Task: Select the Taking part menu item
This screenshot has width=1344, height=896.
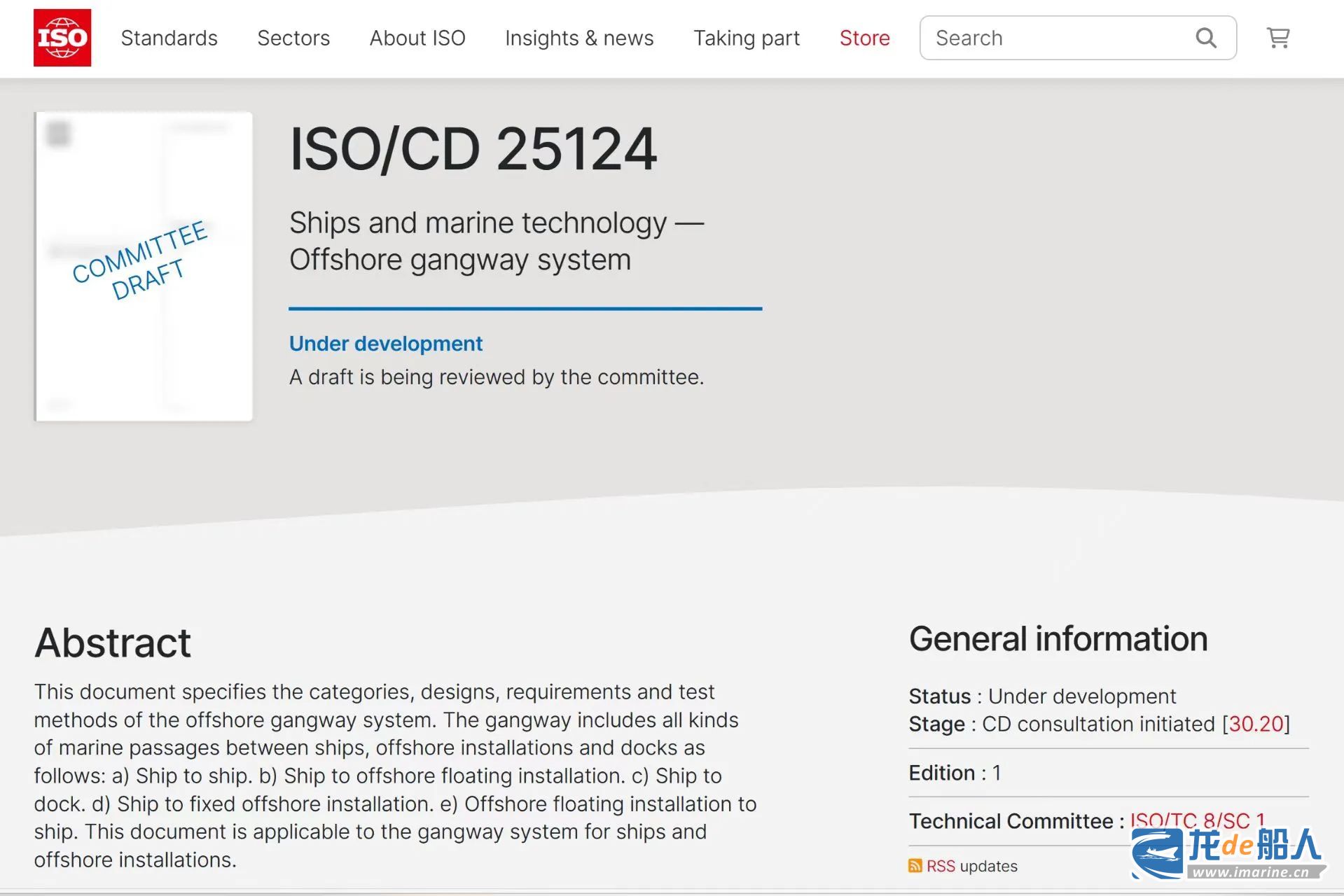Action: 747,38
